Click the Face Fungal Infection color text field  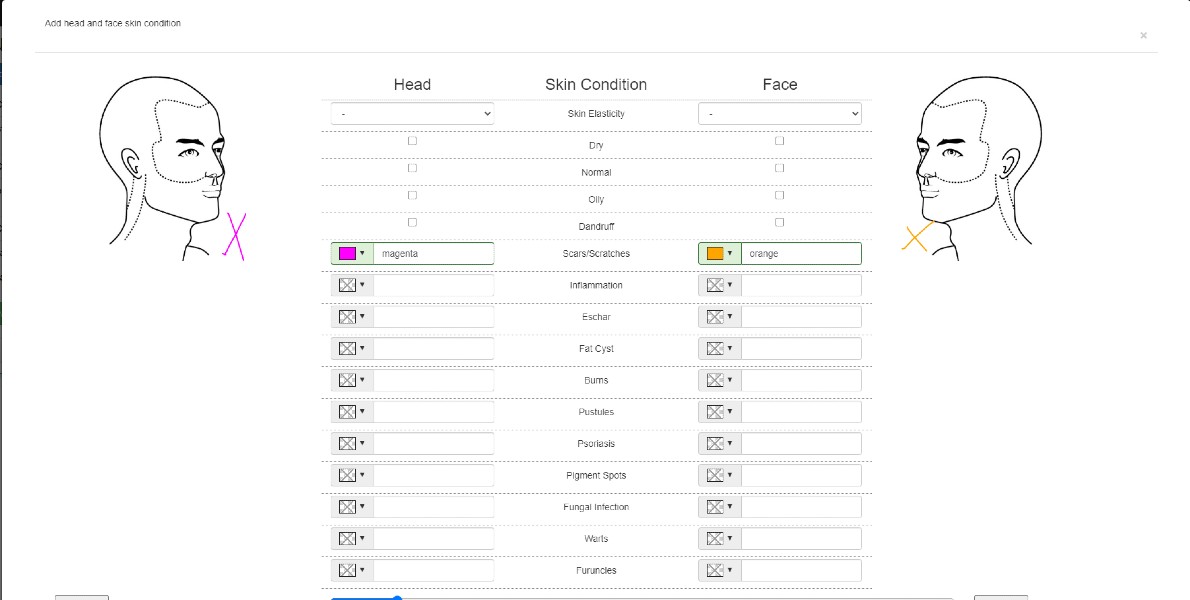pyautogui.click(x=801, y=507)
